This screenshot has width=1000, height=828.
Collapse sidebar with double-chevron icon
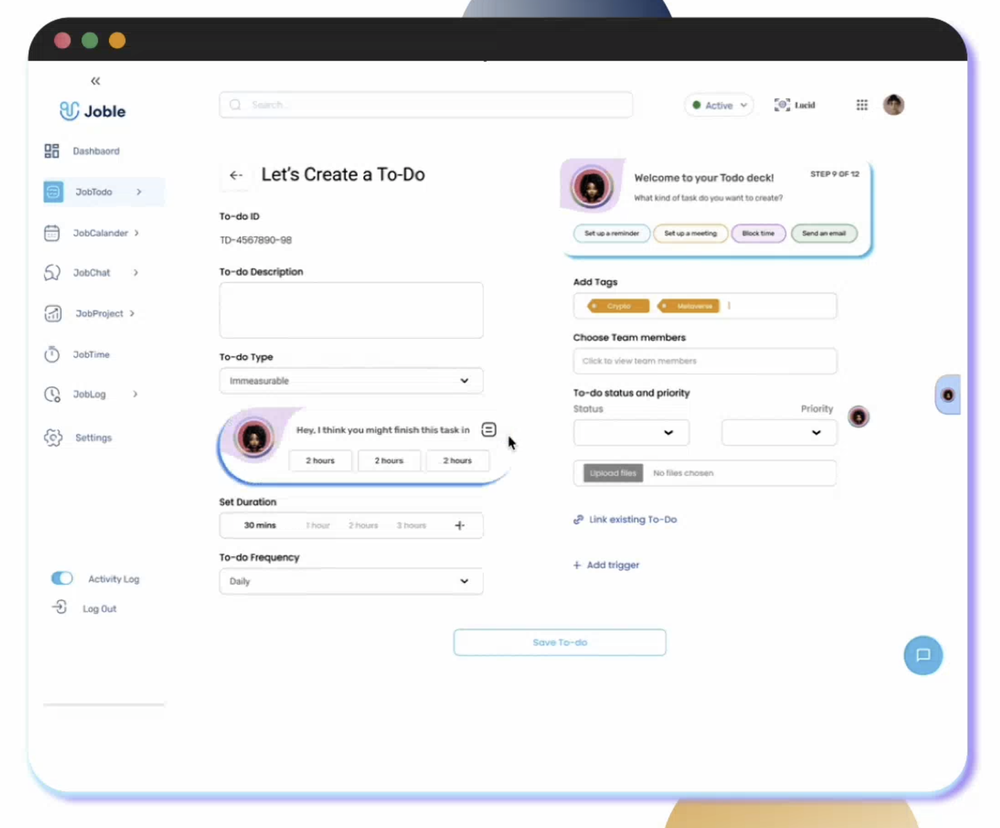(95, 81)
